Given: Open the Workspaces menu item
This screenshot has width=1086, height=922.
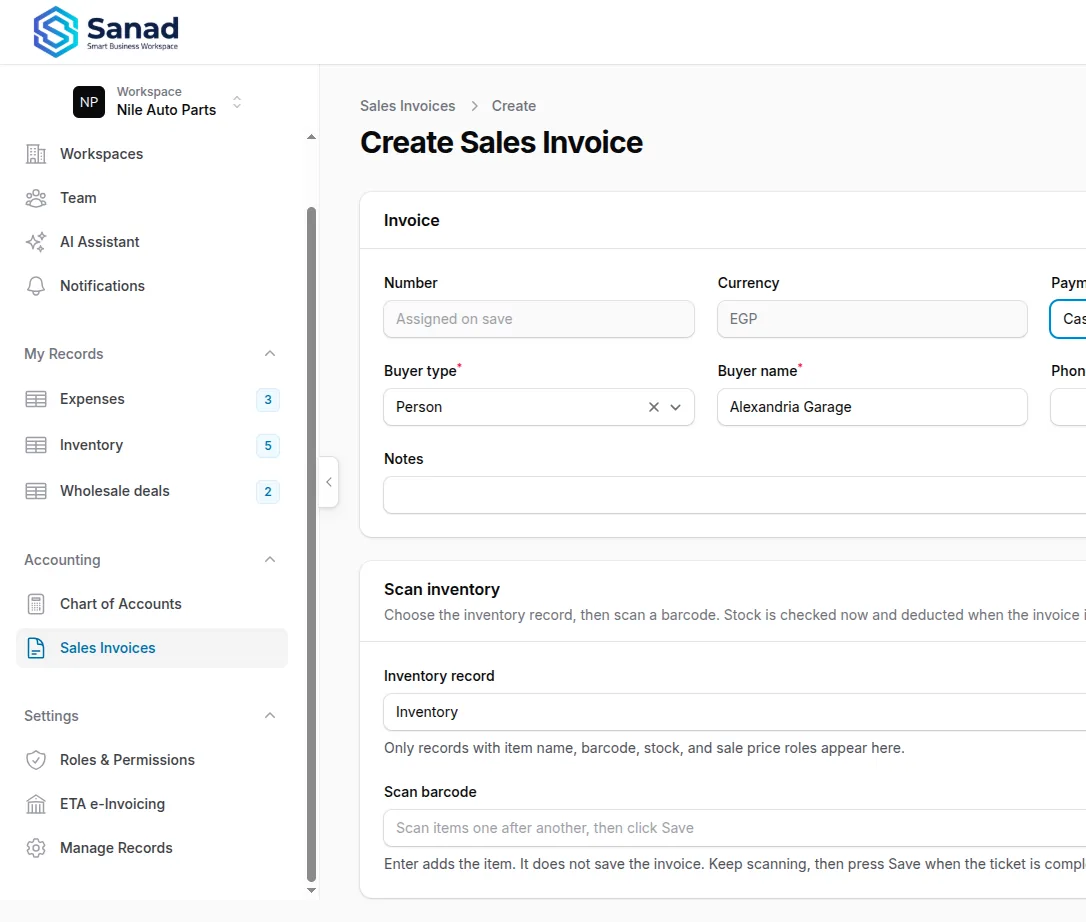Looking at the screenshot, I should [x=101, y=154].
